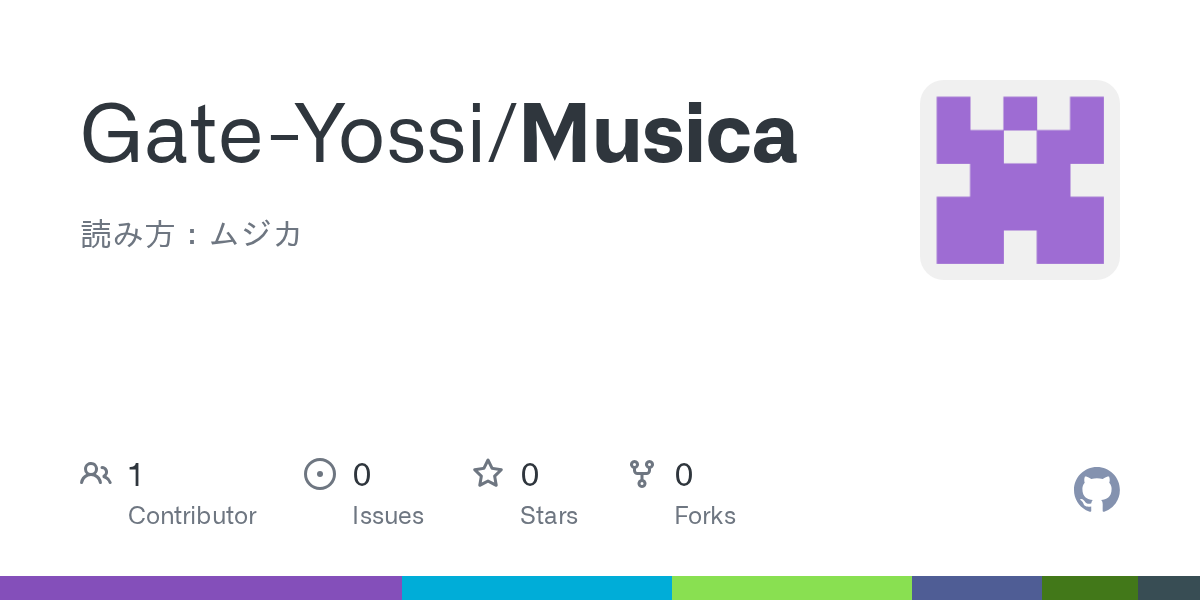Open the Issues label

pyautogui.click(x=388, y=516)
